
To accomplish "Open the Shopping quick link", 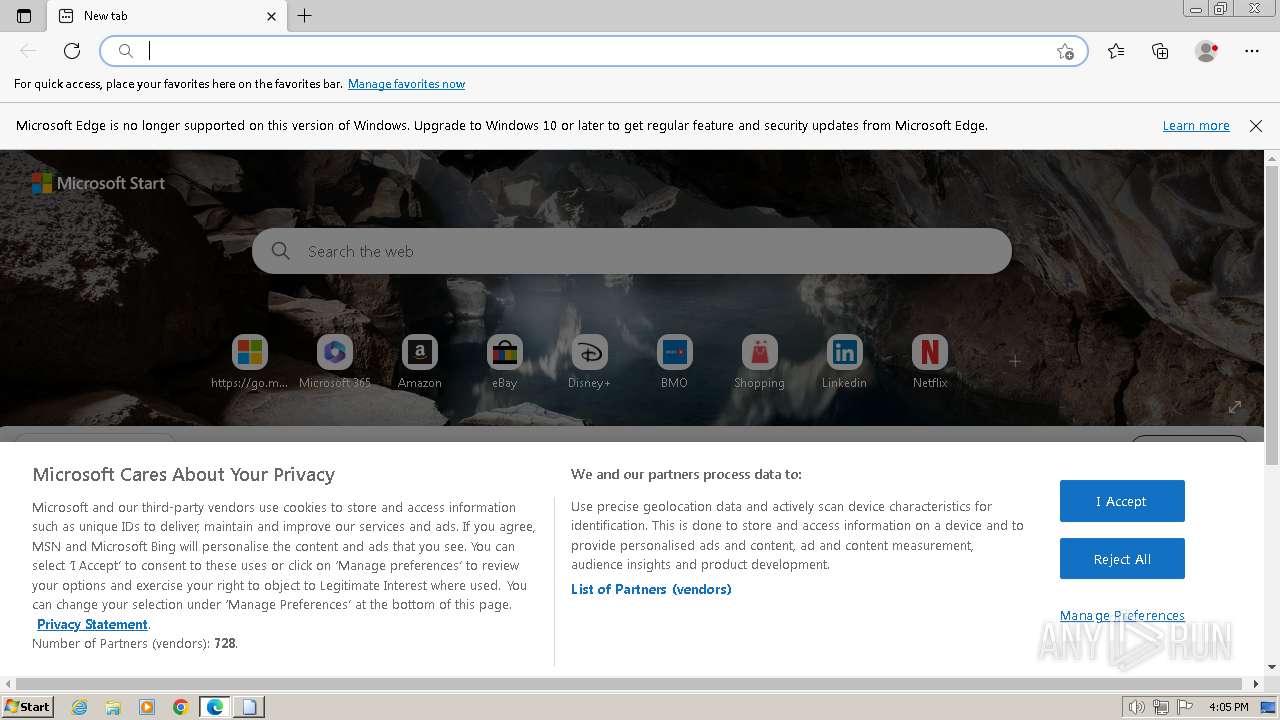I will click(759, 362).
